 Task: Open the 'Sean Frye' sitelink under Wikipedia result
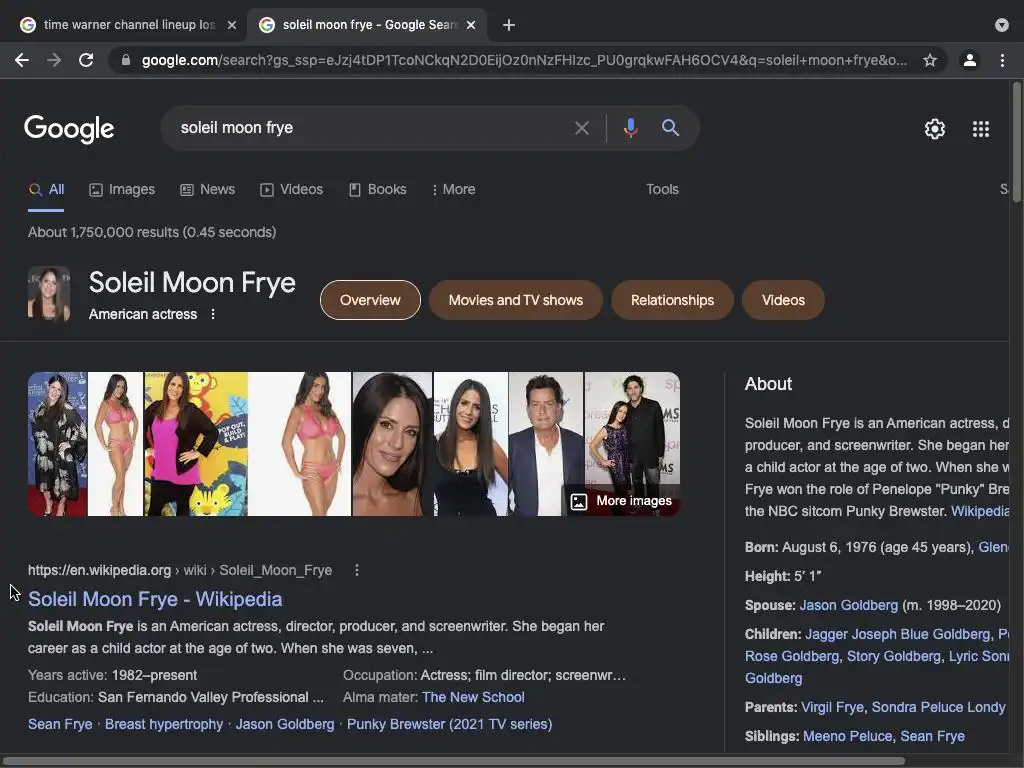(x=60, y=724)
